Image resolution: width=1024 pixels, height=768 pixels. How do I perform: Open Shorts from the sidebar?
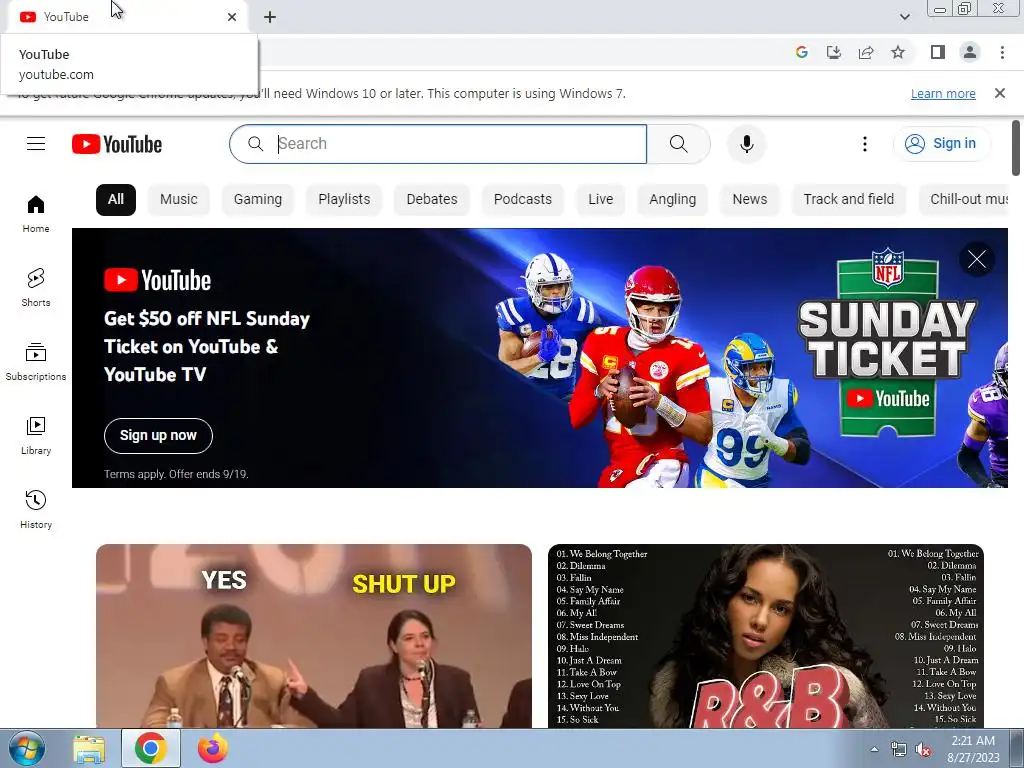(36, 287)
